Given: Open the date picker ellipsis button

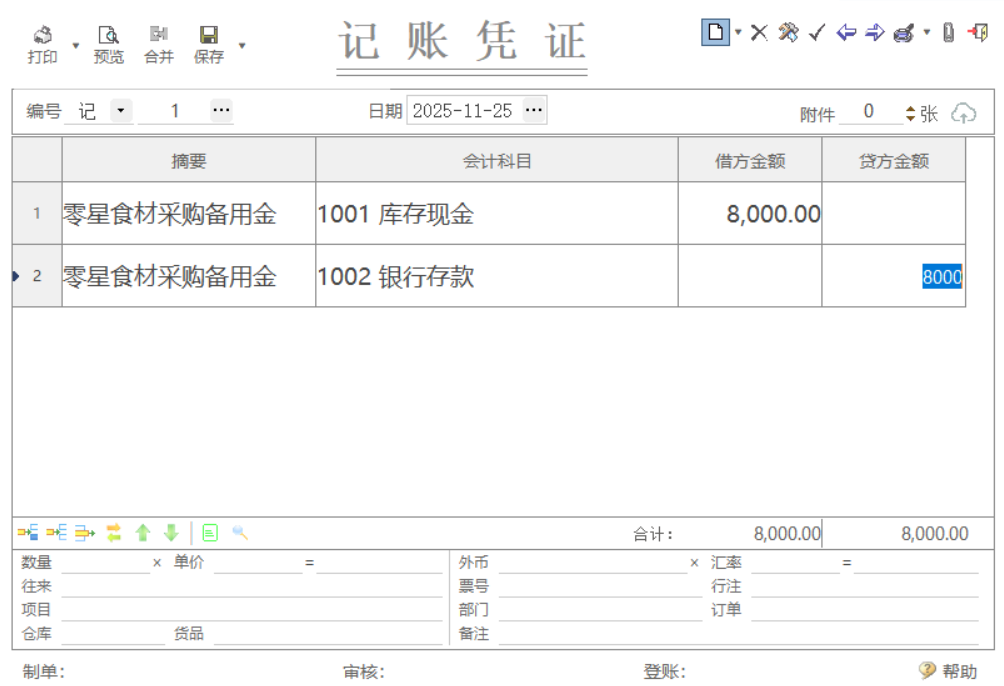Looking at the screenshot, I should pos(535,111).
